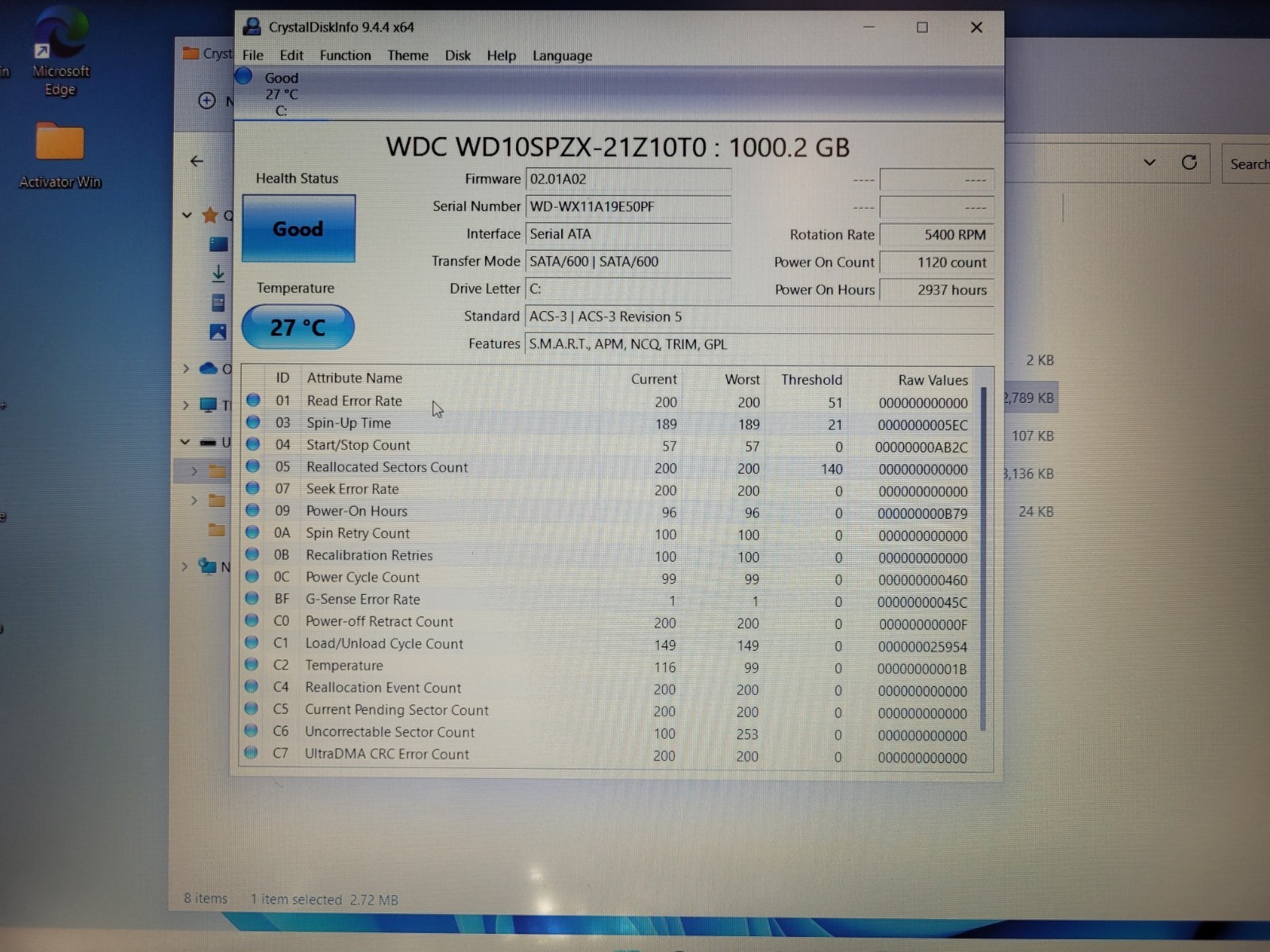Viewport: 1270px width, 952px height.
Task: Click the Pictures icon in Explorer sidebar
Action: click(218, 332)
